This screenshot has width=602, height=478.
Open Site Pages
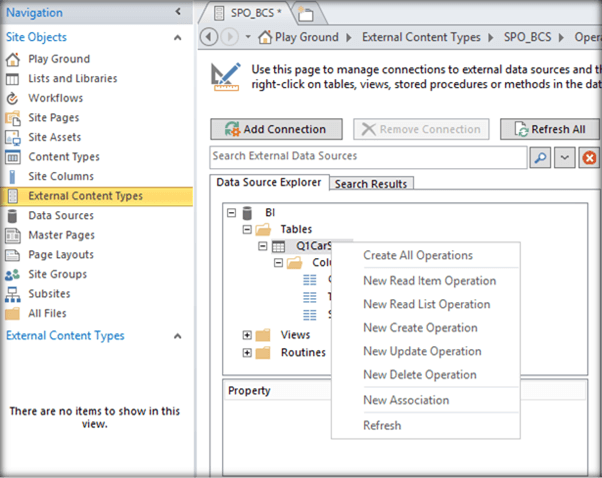pyautogui.click(x=54, y=117)
